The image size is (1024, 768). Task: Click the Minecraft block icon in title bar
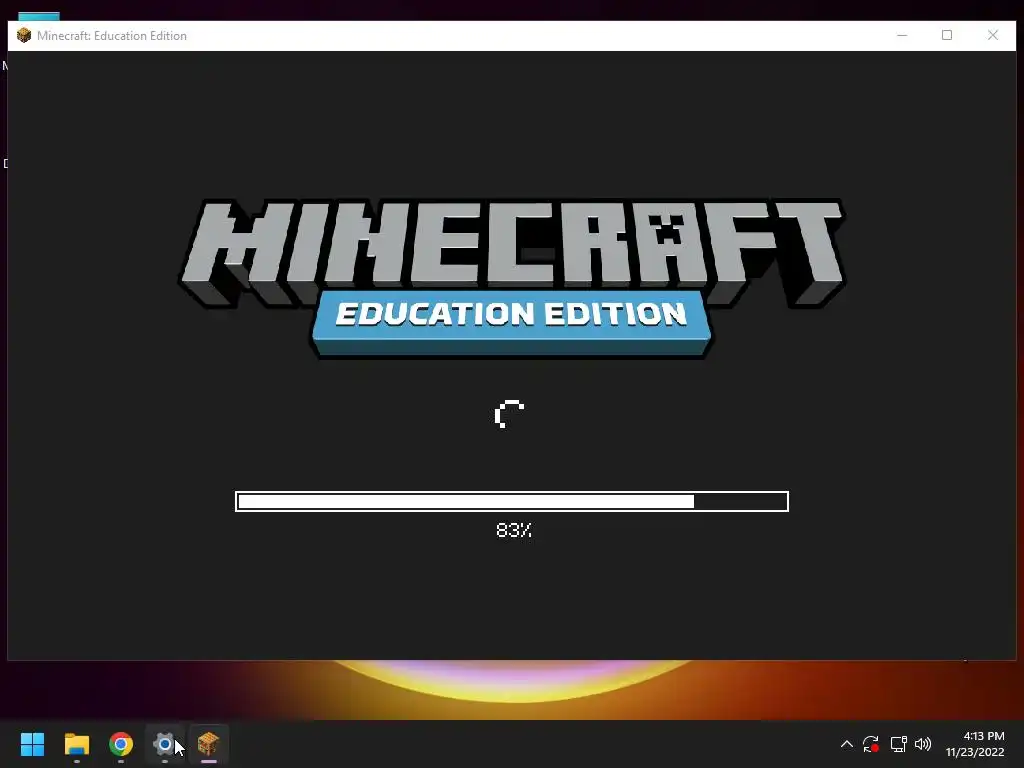click(24, 35)
